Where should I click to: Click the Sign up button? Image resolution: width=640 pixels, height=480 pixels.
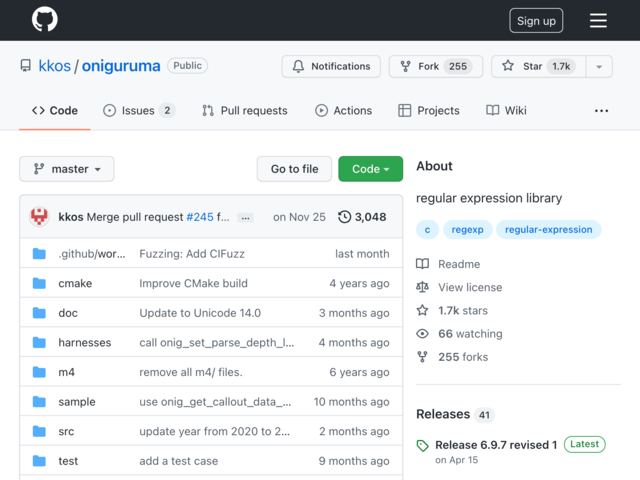[536, 20]
